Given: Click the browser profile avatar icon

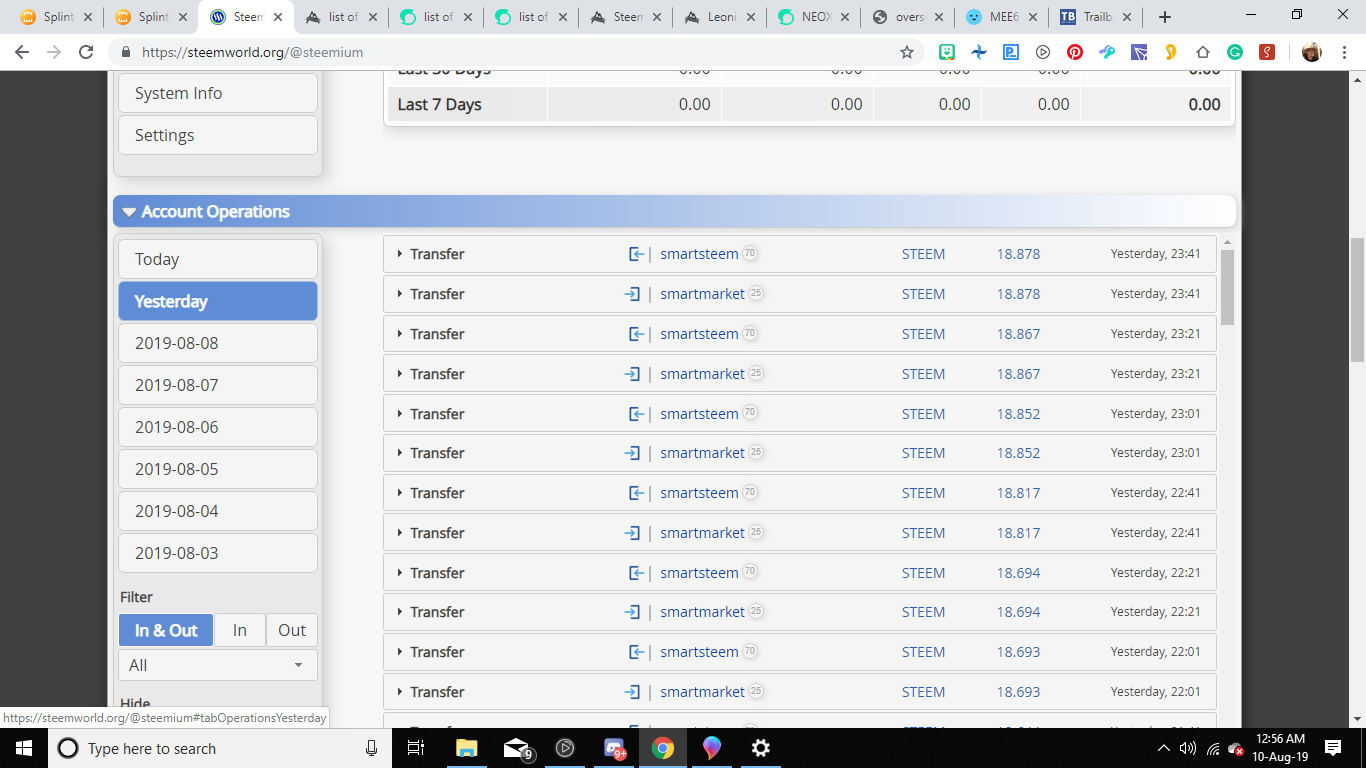Looking at the screenshot, I should coord(1311,52).
